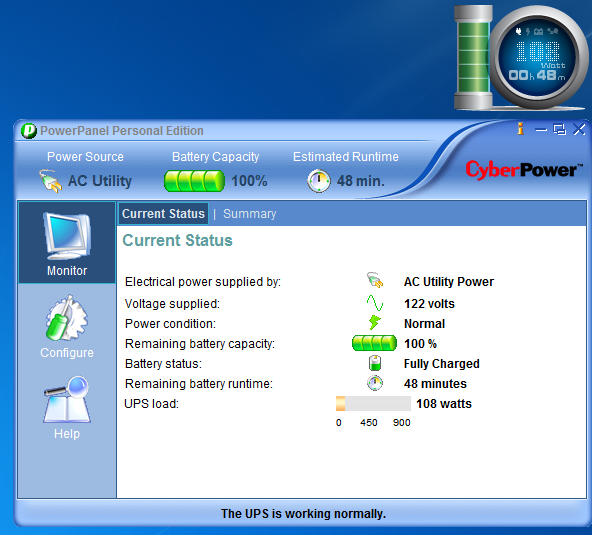Open the Monitor section in sidebar
Viewport: 592px width, 535px height.
pos(67,243)
